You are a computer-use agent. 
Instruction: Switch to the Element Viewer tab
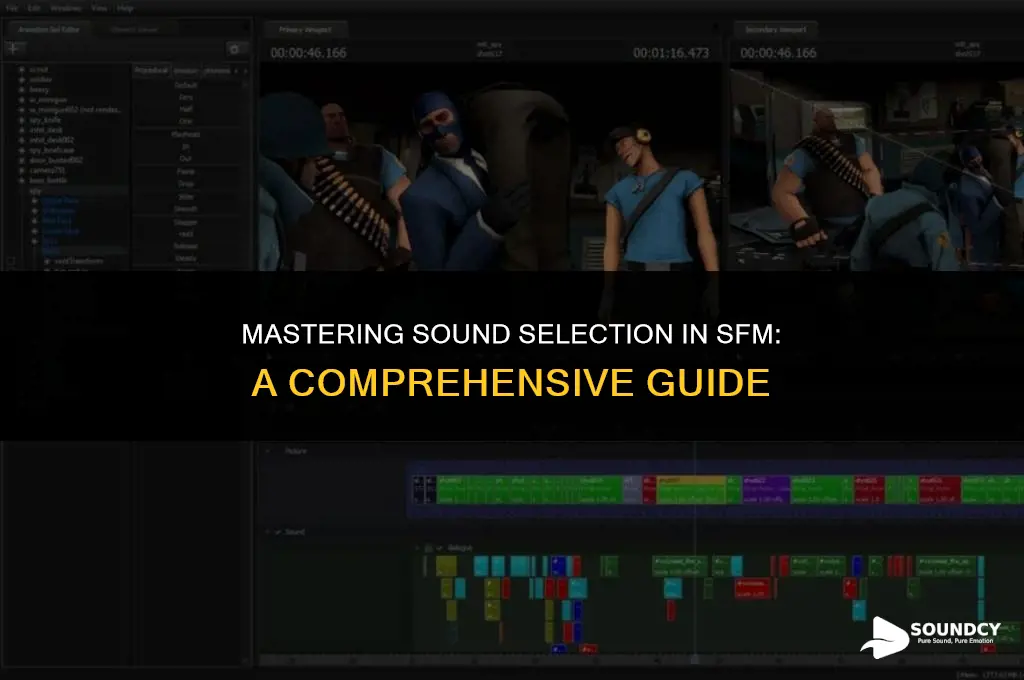click(x=134, y=29)
